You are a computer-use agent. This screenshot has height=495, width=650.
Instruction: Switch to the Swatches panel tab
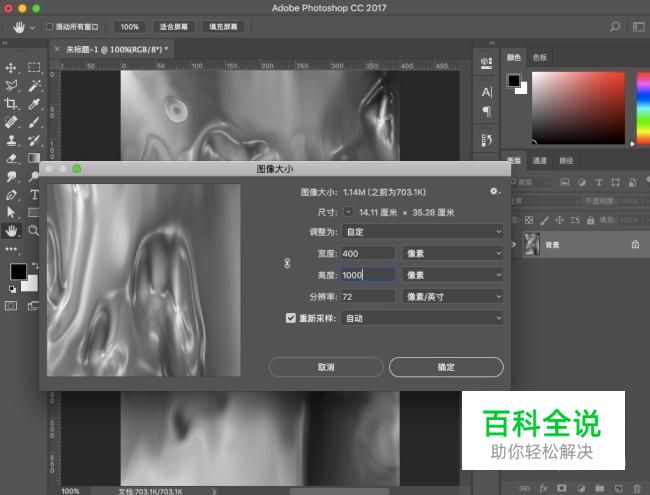[539, 57]
